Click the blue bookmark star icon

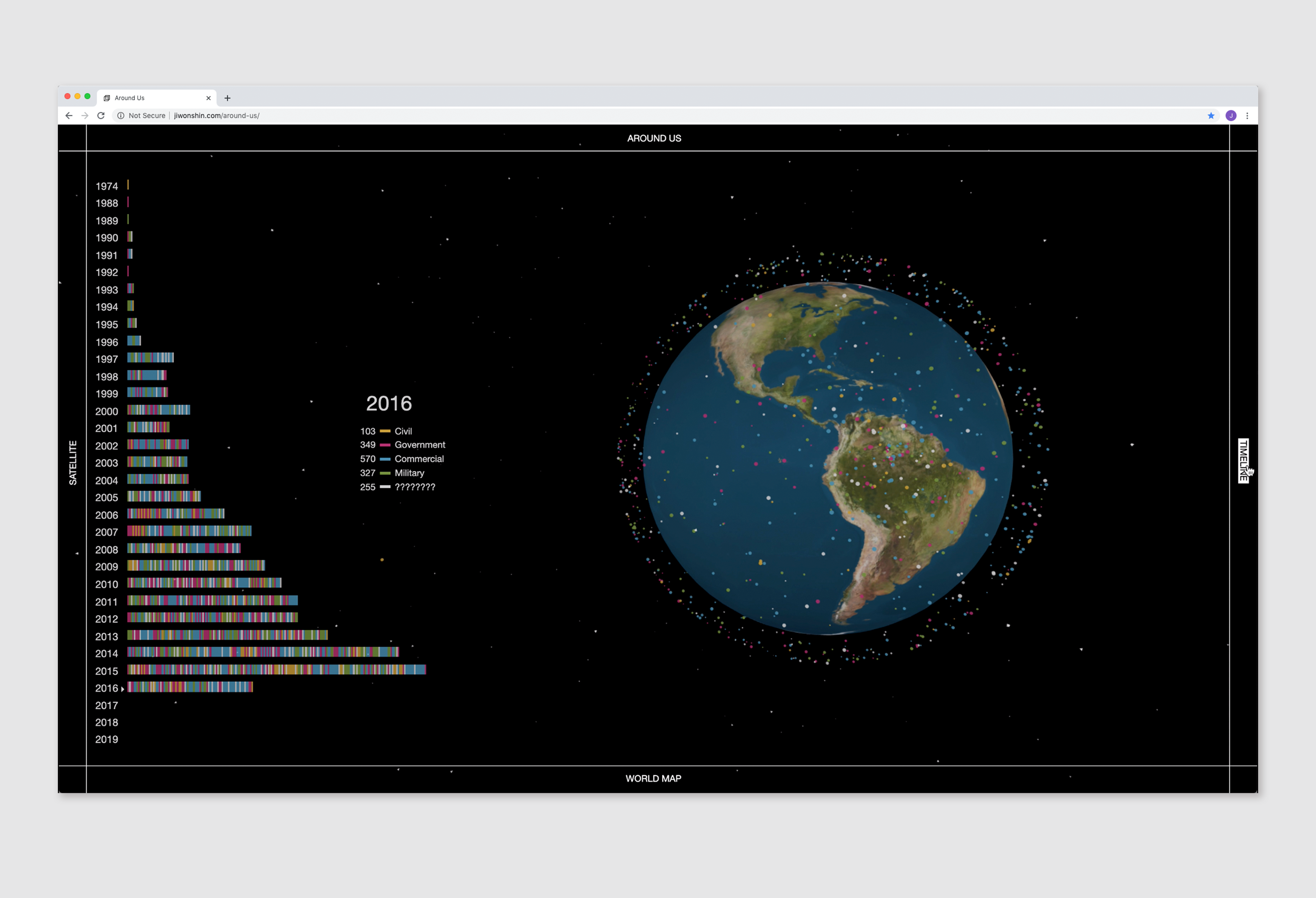coord(1211,115)
